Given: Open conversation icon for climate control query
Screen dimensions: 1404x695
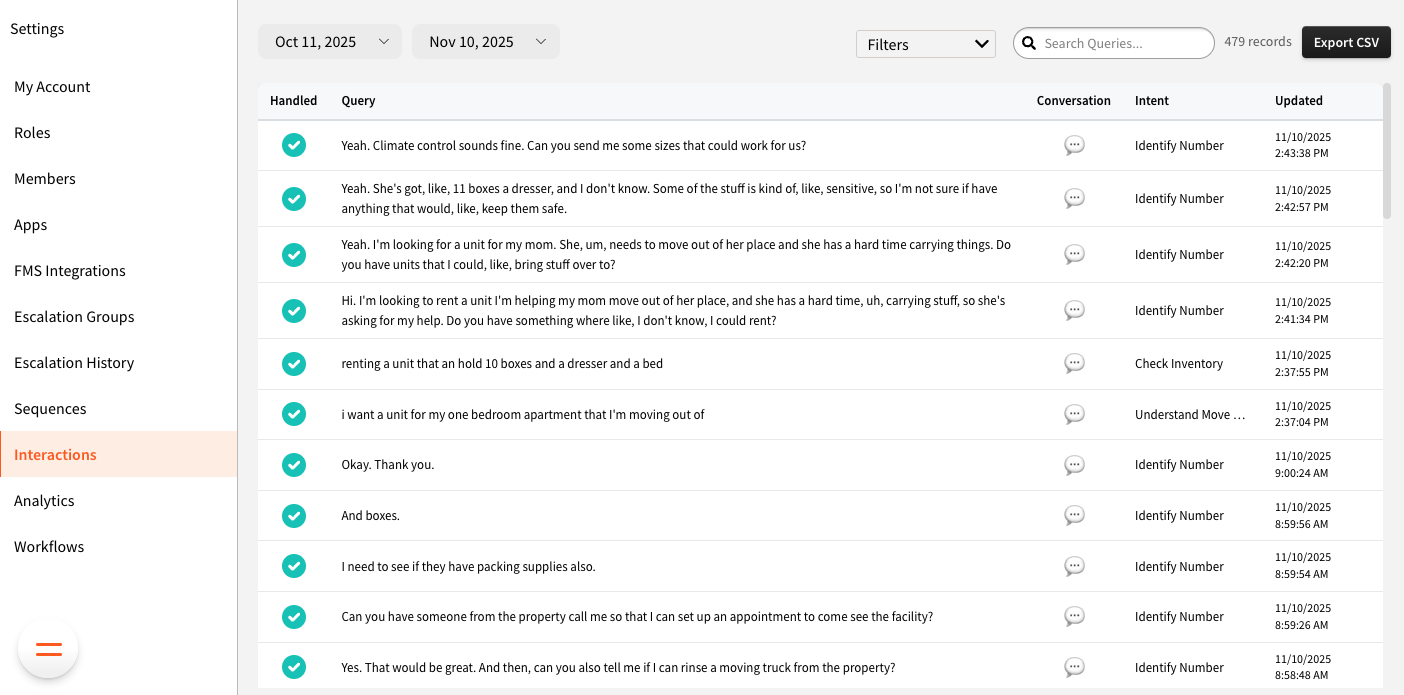Looking at the screenshot, I should [x=1074, y=146].
